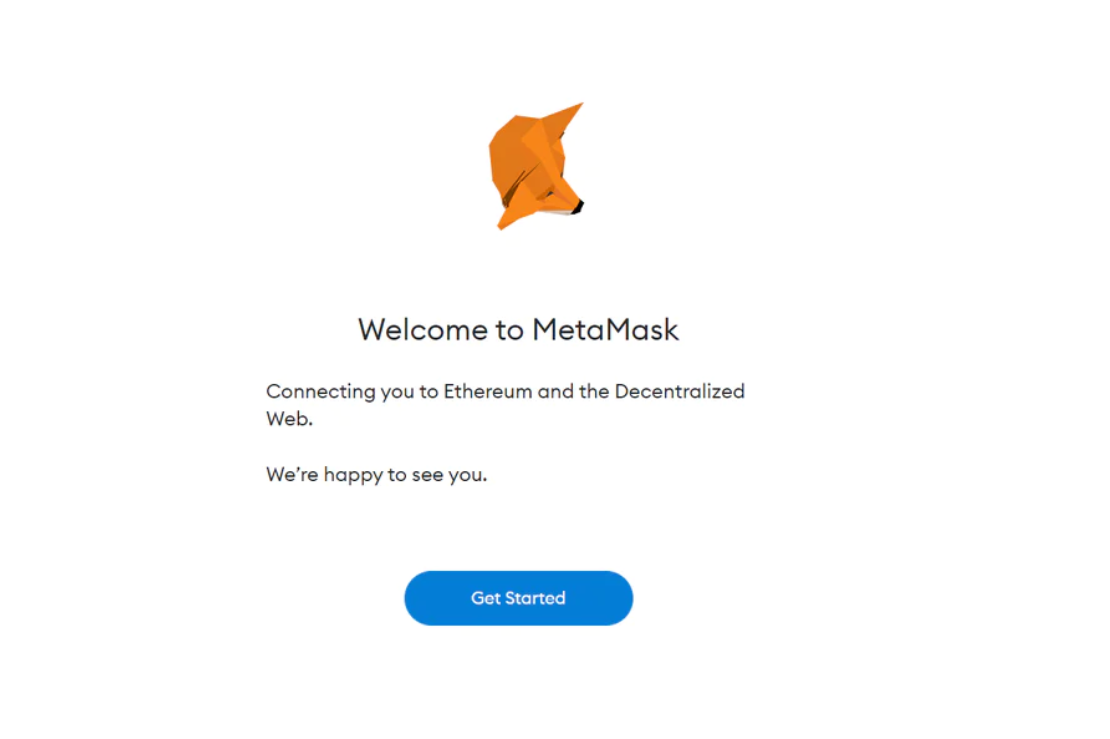1110x739 pixels.
Task: Click the rounded right edge of Get Started button
Action: [x=619, y=598]
